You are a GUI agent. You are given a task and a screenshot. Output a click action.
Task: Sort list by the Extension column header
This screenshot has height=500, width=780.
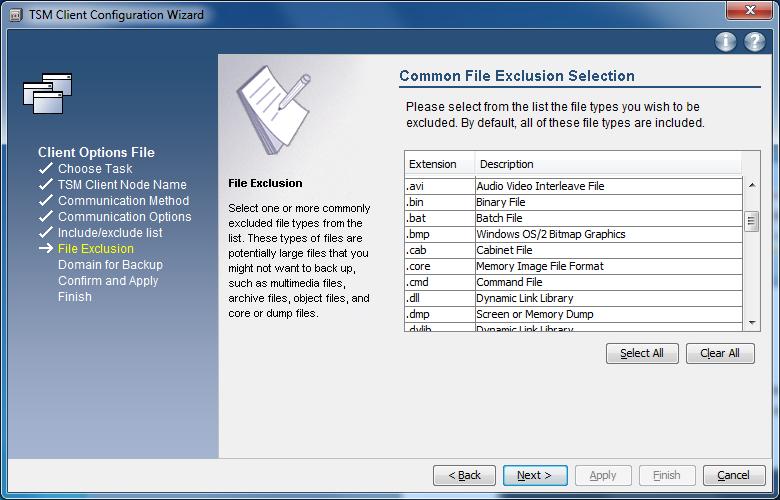pyautogui.click(x=438, y=164)
